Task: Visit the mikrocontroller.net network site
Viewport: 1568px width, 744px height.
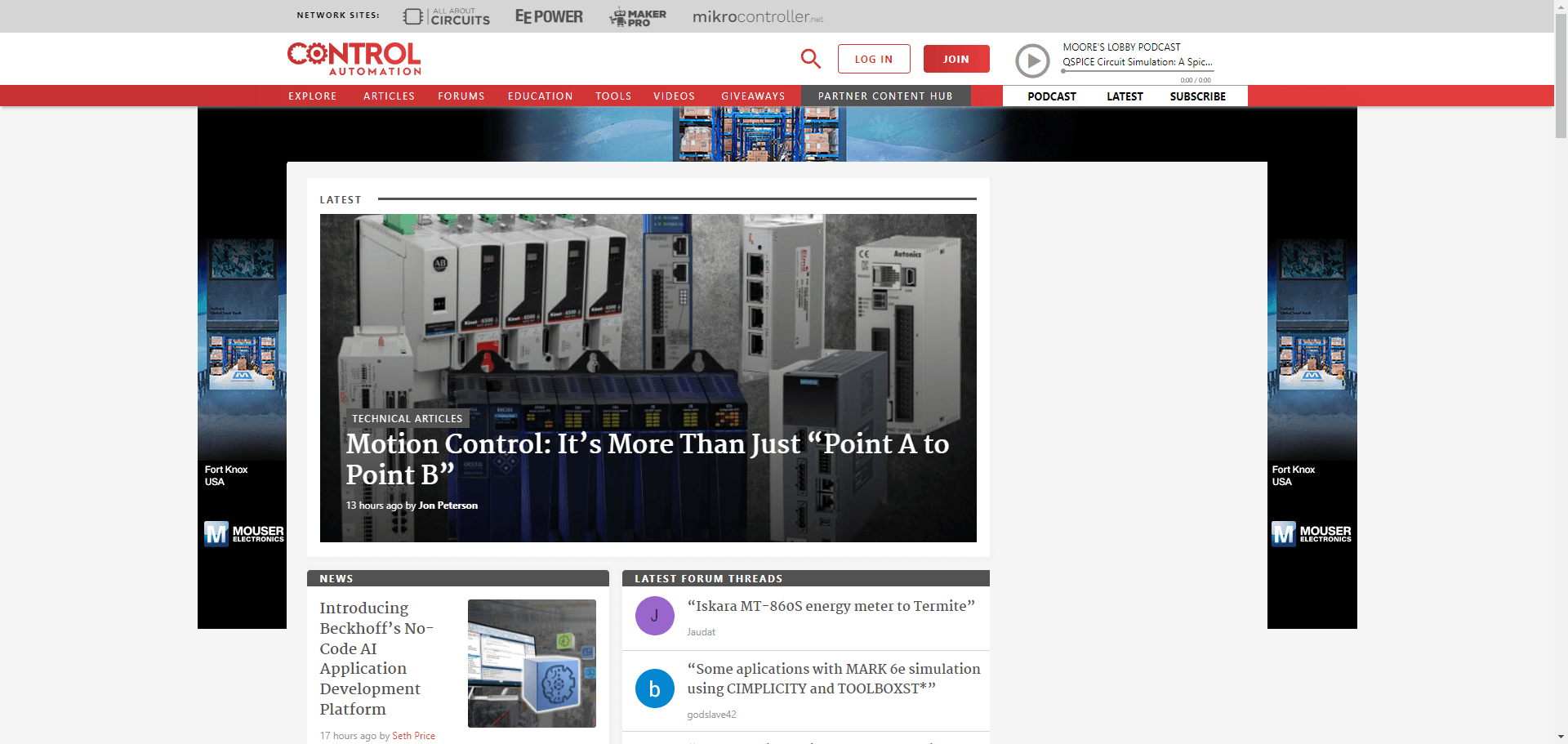Action: 758,16
